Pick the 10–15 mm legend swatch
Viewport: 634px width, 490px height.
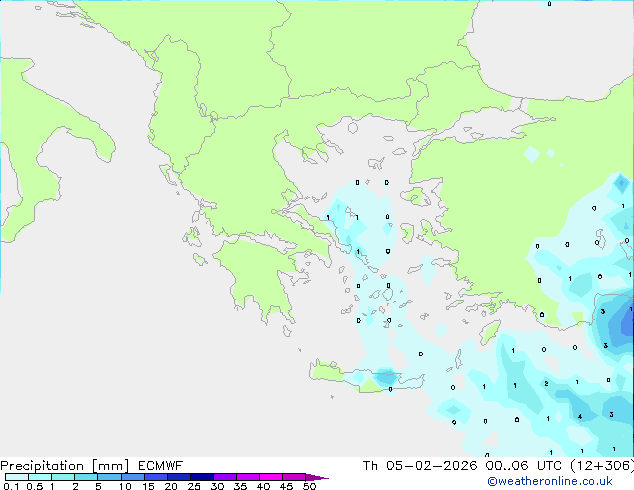pyautogui.click(x=132, y=477)
